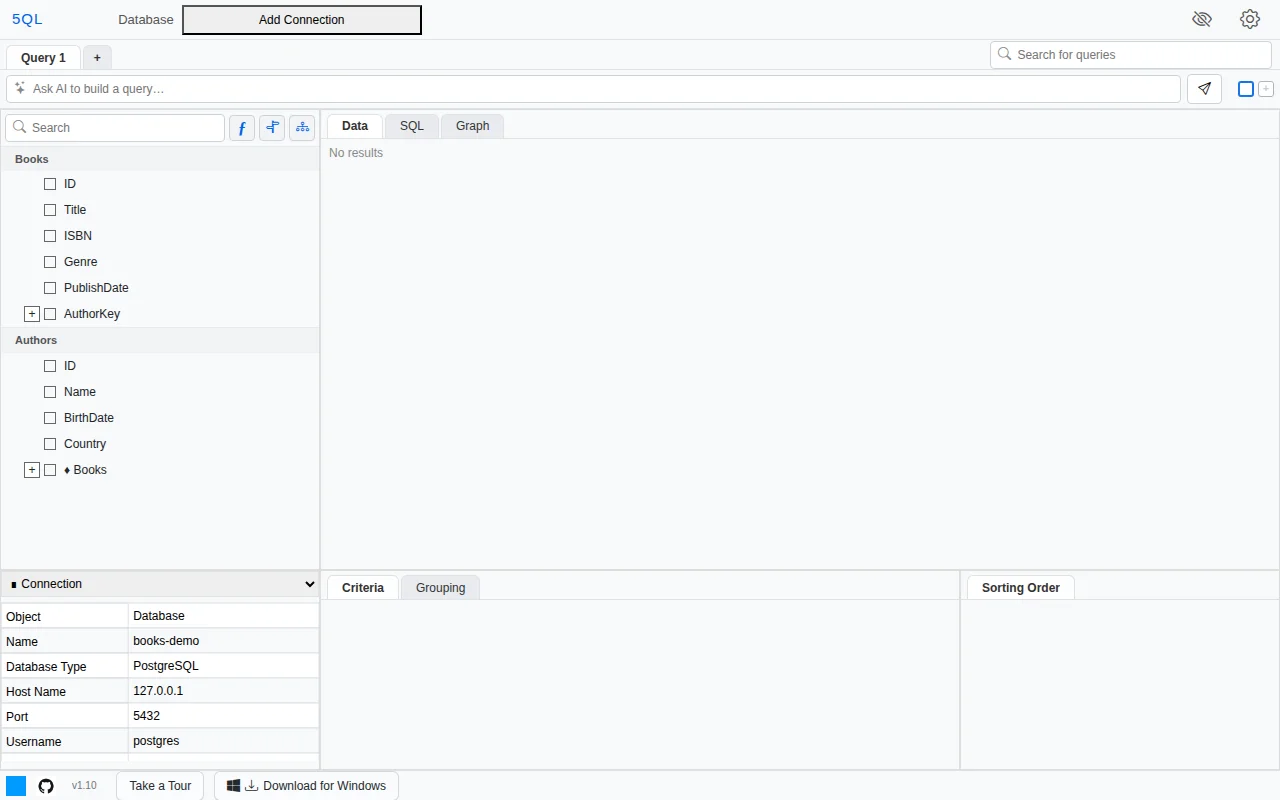Click the blue square icon in footer
Viewport: 1280px width, 800px height.
click(x=16, y=786)
